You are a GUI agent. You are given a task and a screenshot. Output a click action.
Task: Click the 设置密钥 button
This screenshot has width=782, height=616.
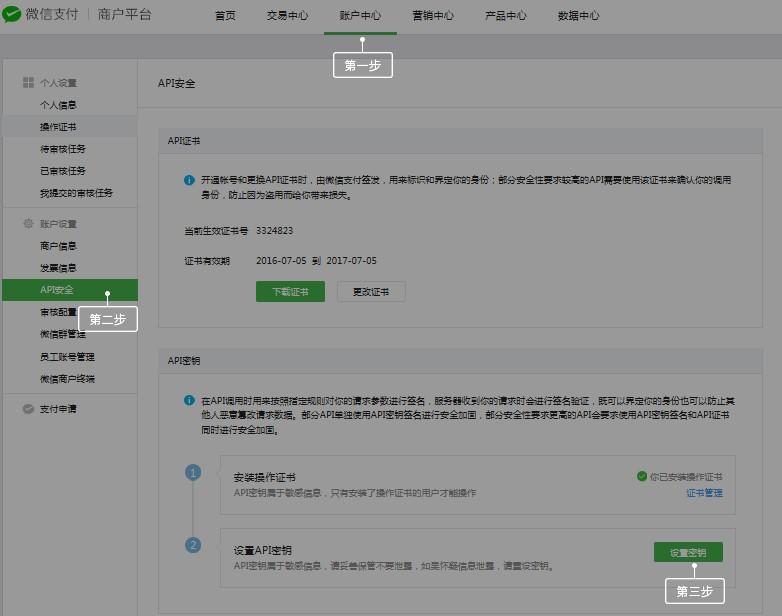click(688, 553)
